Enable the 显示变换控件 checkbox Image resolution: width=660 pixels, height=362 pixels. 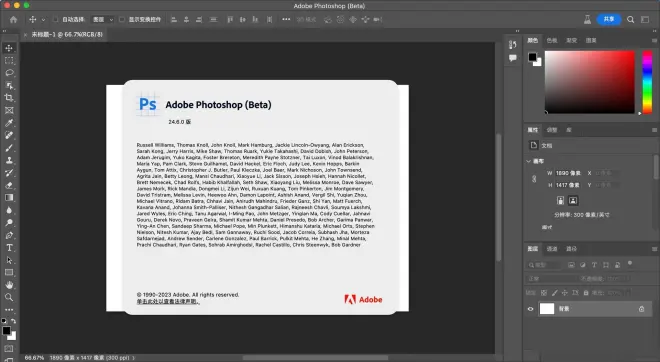tap(122, 19)
